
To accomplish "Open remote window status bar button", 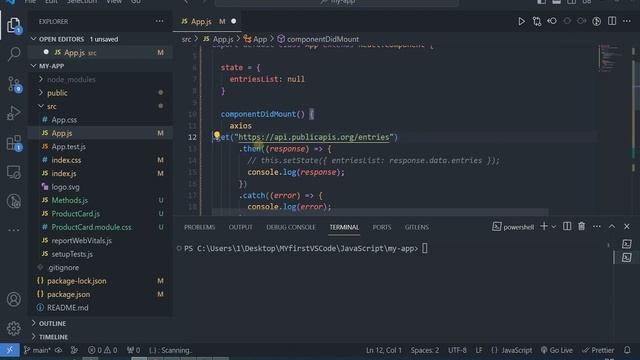I will [x=9, y=350].
